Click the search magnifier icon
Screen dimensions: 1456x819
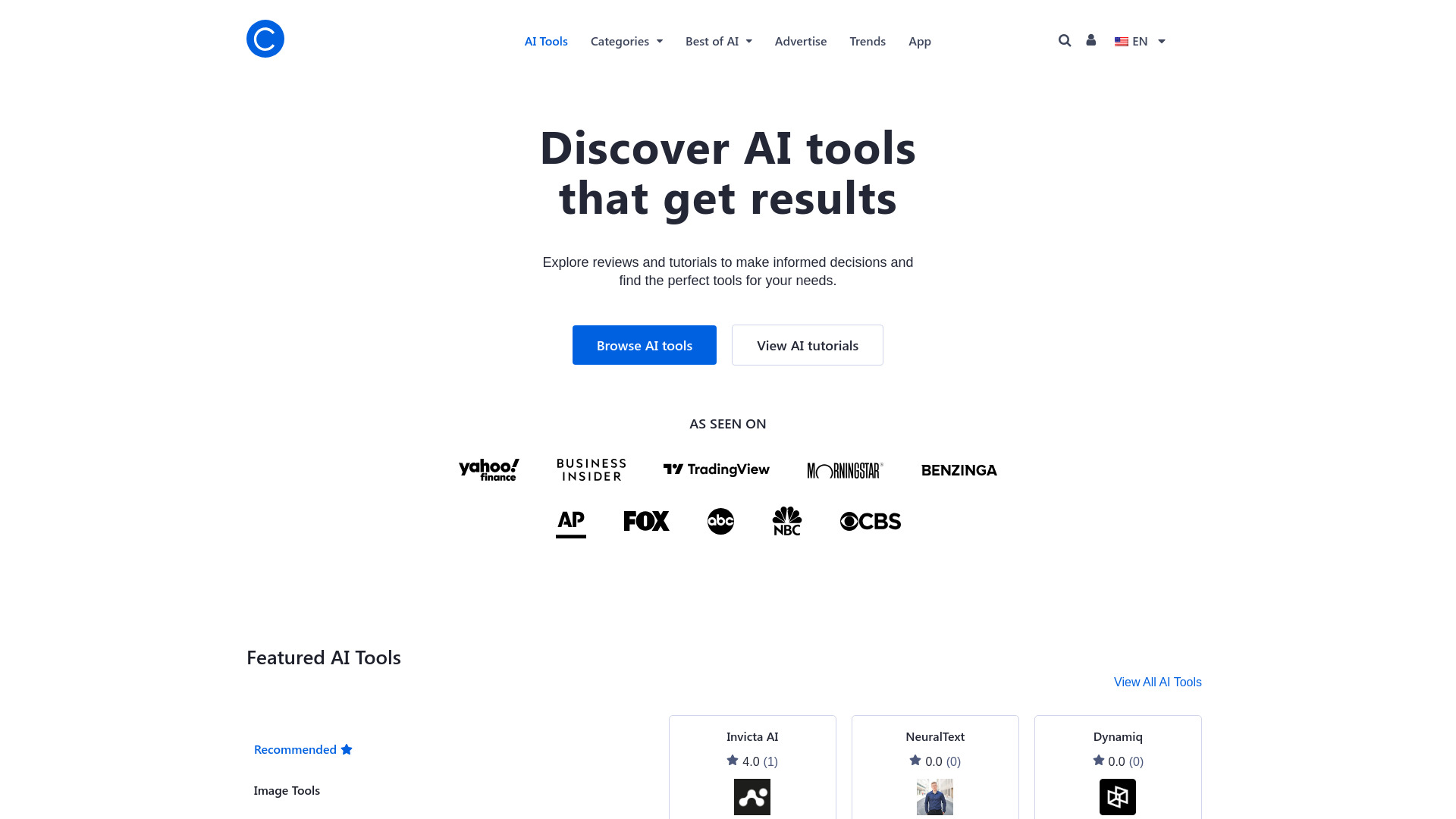click(x=1065, y=40)
